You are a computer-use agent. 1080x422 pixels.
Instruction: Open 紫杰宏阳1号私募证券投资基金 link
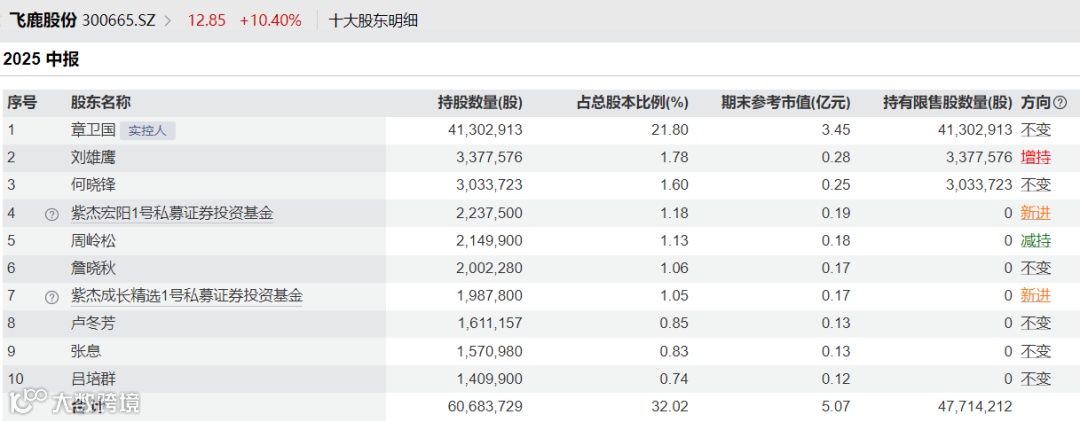click(x=172, y=213)
